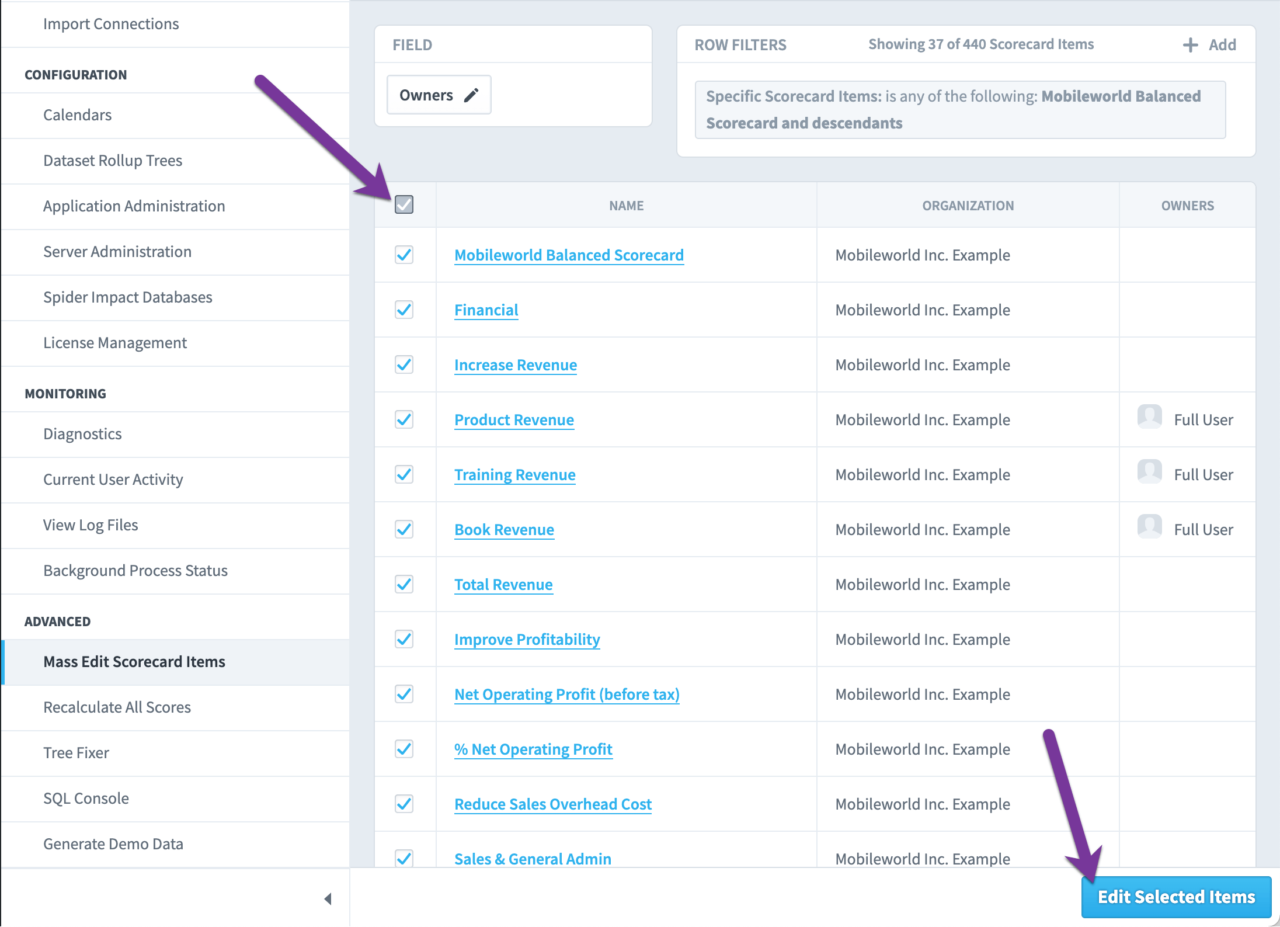Viewport: 1280px width, 927px height.
Task: Click the plus icon to add row filter
Action: click(1190, 45)
